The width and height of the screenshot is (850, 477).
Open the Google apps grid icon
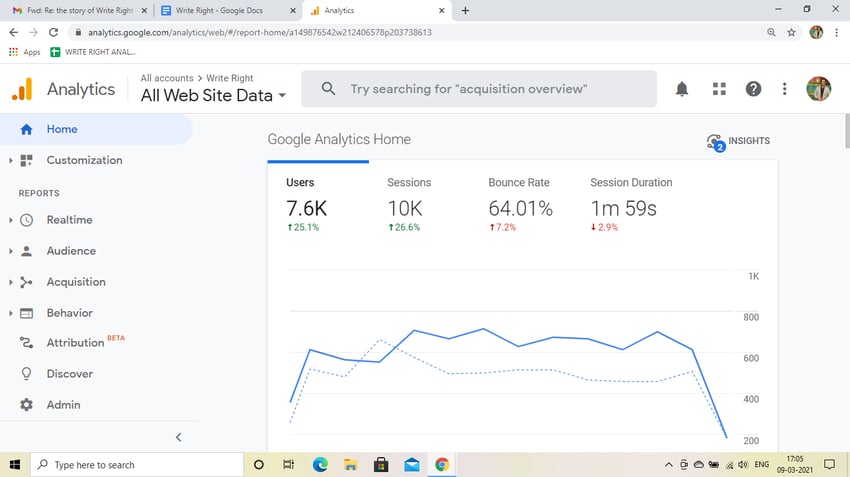[719, 89]
